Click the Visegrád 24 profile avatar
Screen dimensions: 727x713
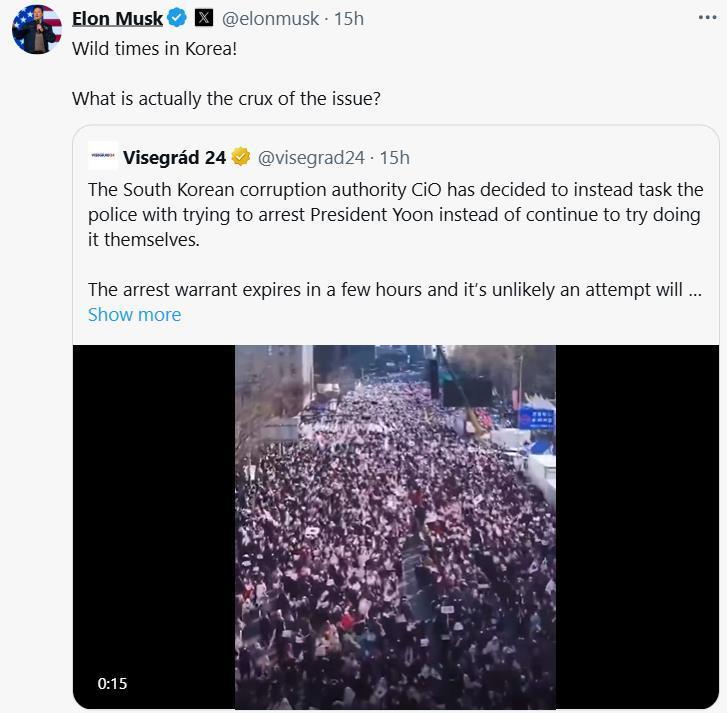coord(102,157)
